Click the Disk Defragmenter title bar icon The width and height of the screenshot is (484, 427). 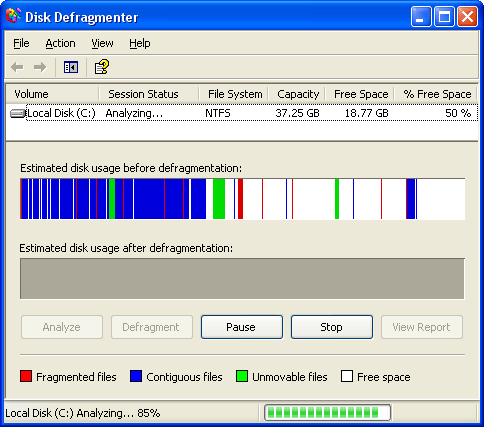point(13,17)
